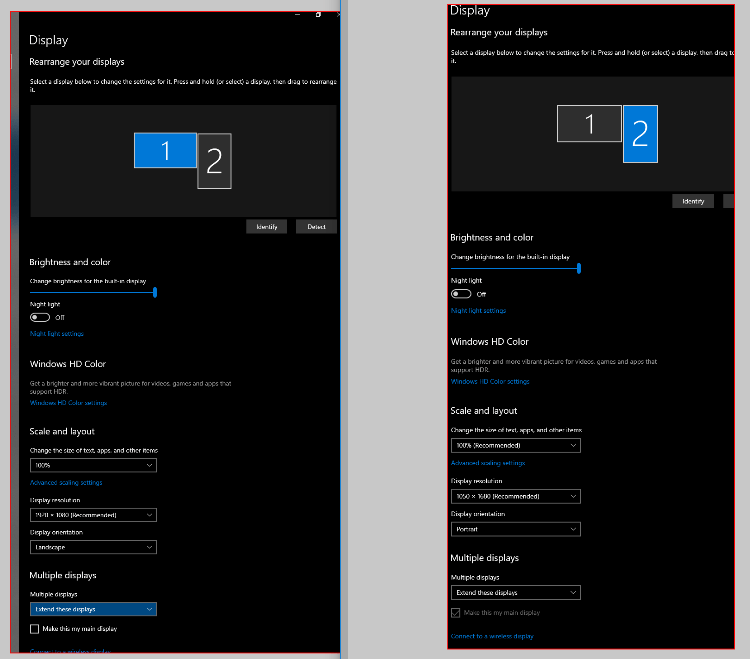Minimize the left Settings window
The height and width of the screenshot is (659, 750).
[x=298, y=14]
